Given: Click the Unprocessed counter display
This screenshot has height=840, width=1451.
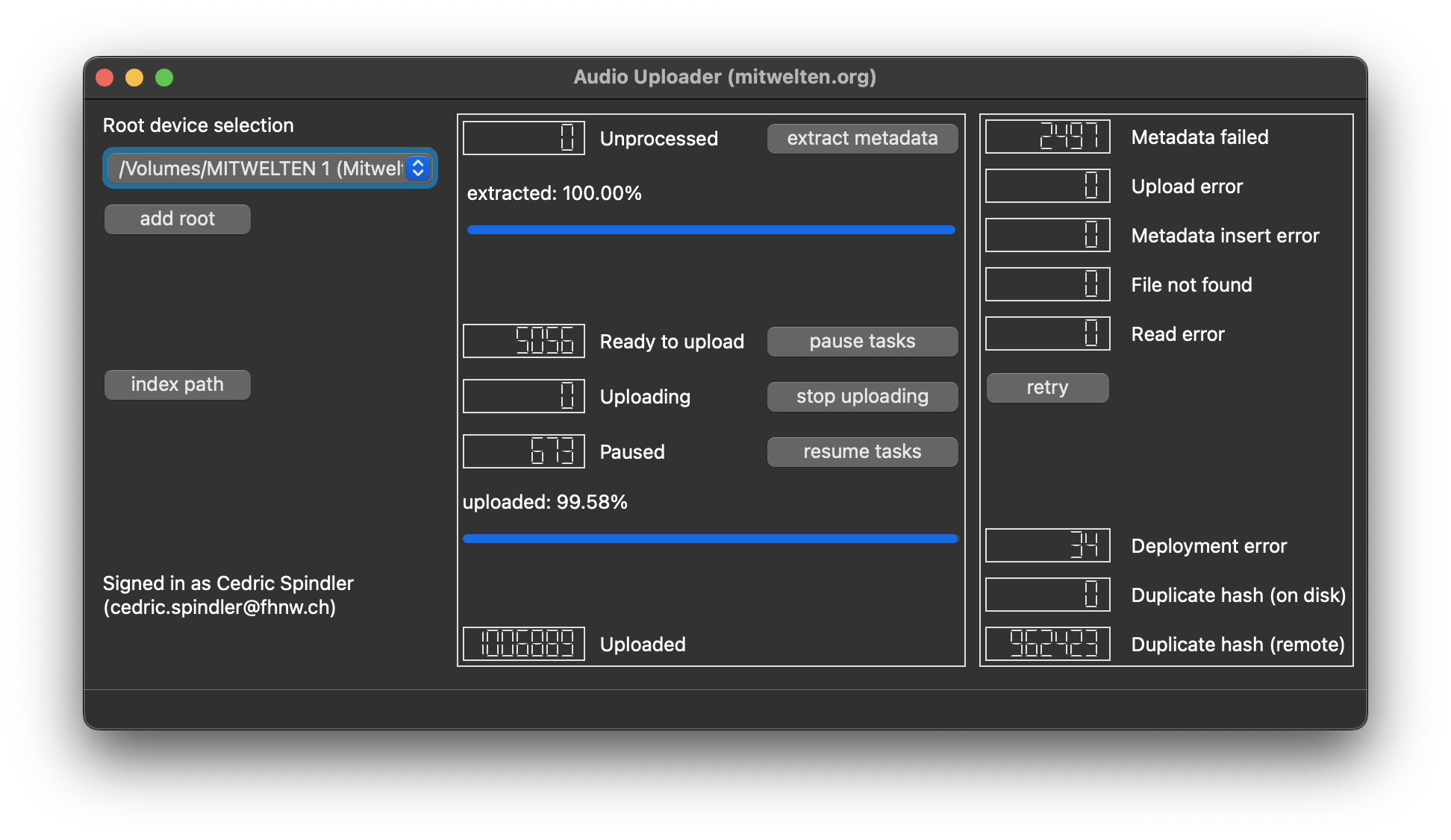Looking at the screenshot, I should click(523, 137).
